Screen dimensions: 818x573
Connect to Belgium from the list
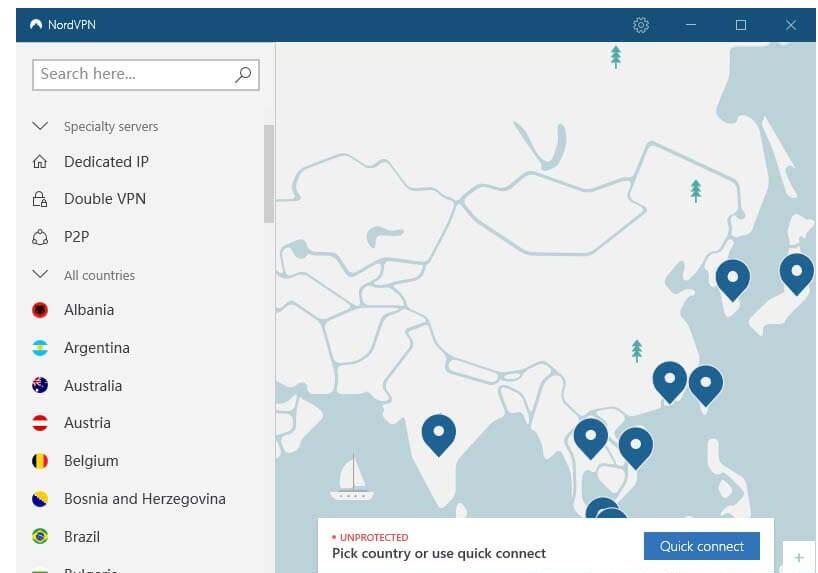pos(91,461)
